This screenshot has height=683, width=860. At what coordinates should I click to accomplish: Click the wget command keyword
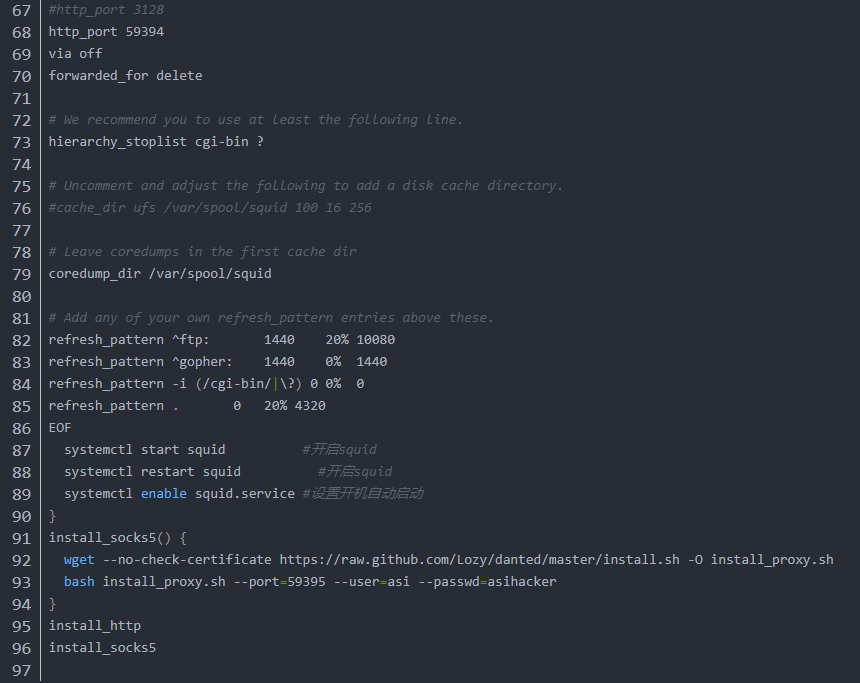point(79,560)
